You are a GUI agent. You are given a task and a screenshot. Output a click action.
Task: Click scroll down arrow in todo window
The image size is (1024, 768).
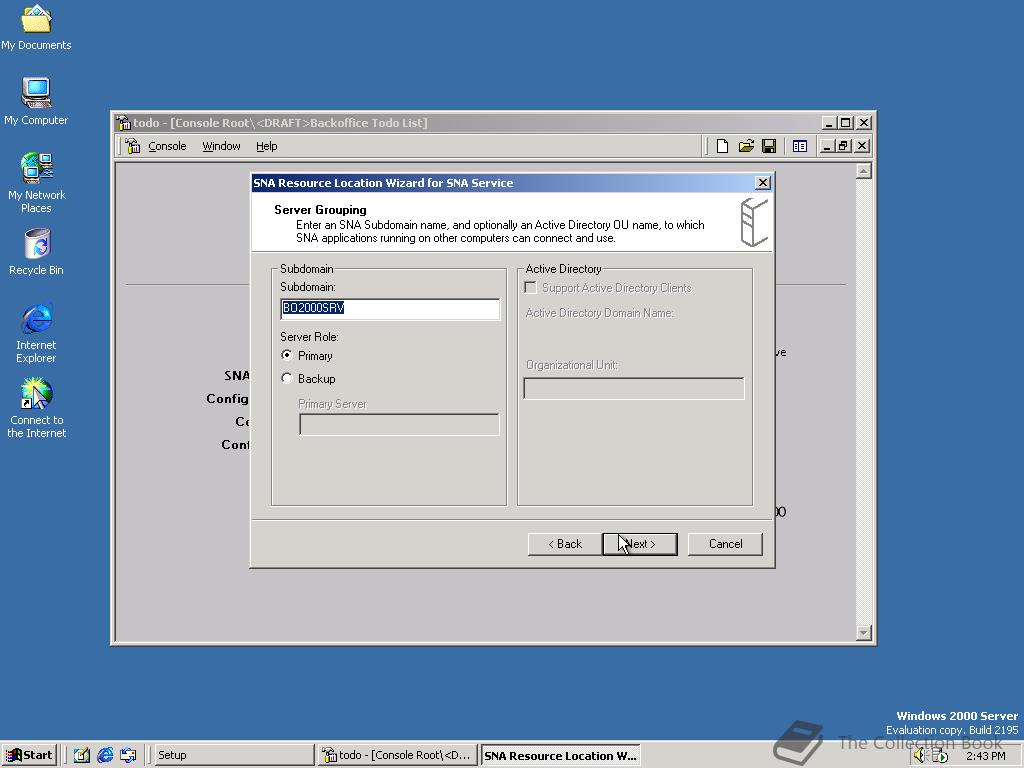coord(863,633)
